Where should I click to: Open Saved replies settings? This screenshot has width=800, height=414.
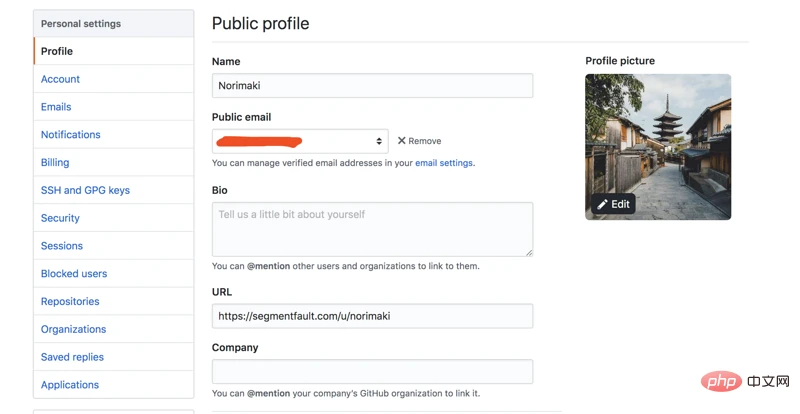(72, 357)
